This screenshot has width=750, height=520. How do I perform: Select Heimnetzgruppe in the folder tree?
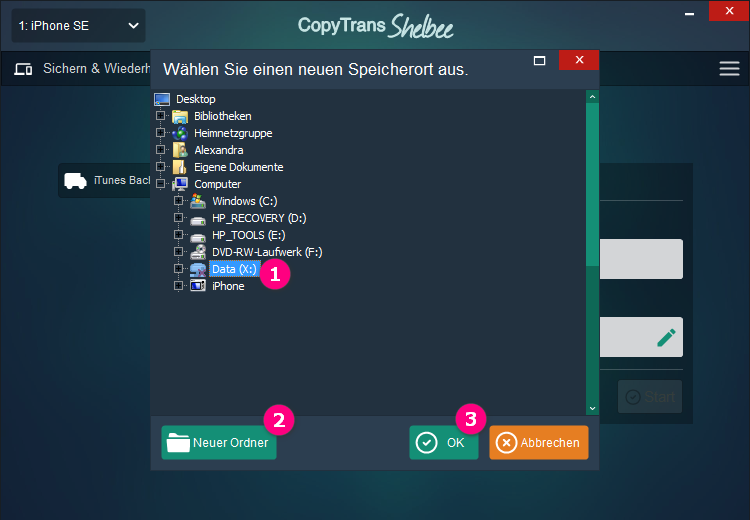click(233, 133)
